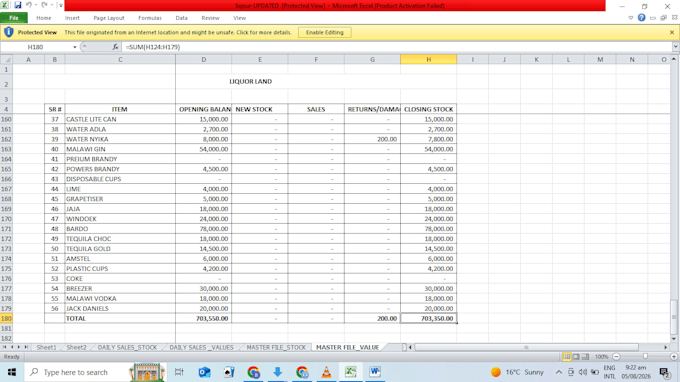Click the TOTAL label cell

click(x=120, y=319)
